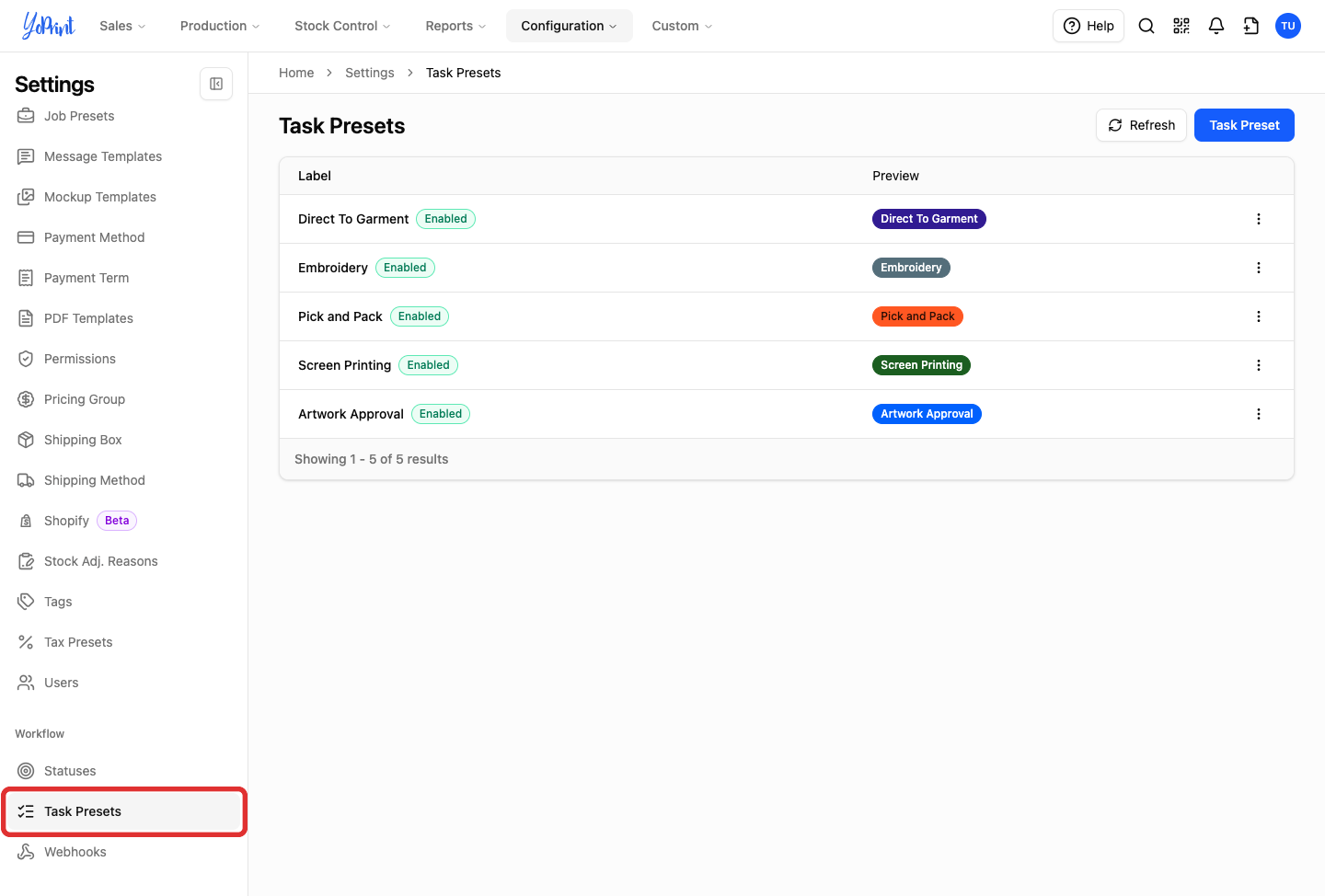This screenshot has width=1325, height=896.
Task: Select Task Presets in sidebar
Action: 124,811
